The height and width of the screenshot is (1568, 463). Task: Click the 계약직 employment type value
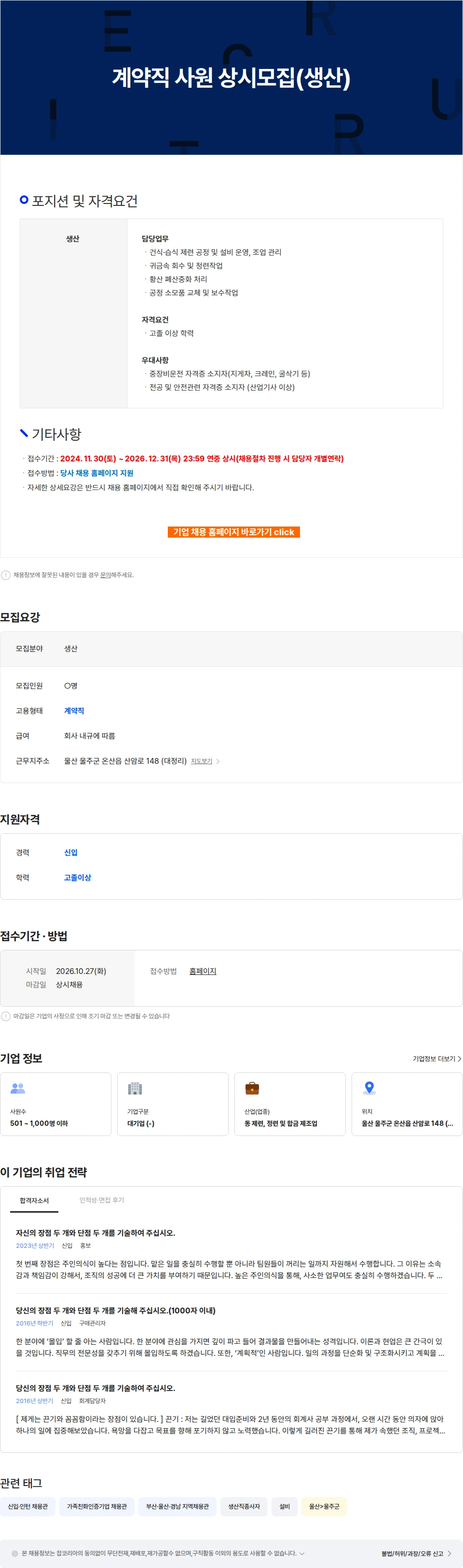pyautogui.click(x=74, y=710)
